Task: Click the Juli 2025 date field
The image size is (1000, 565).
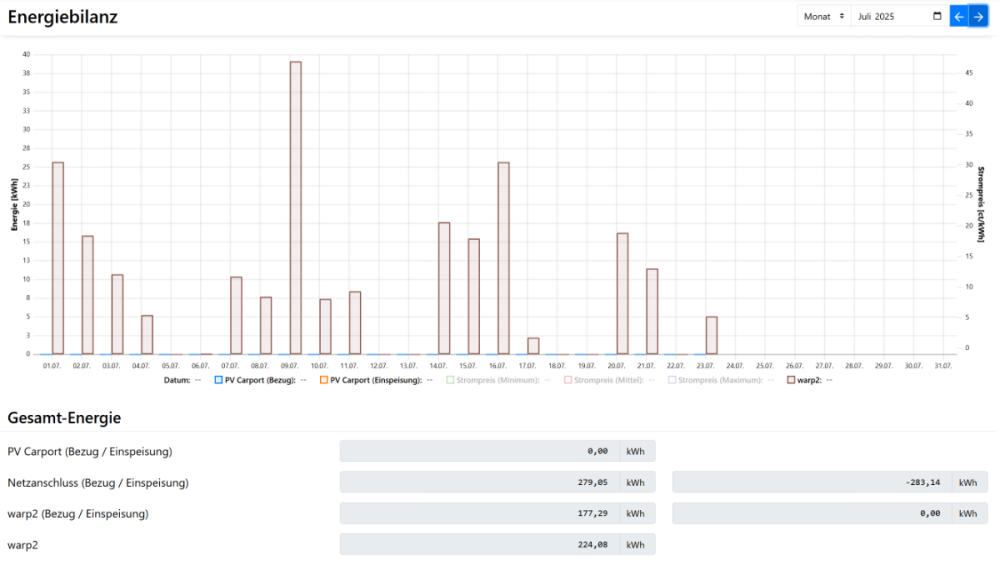Action: tap(890, 17)
